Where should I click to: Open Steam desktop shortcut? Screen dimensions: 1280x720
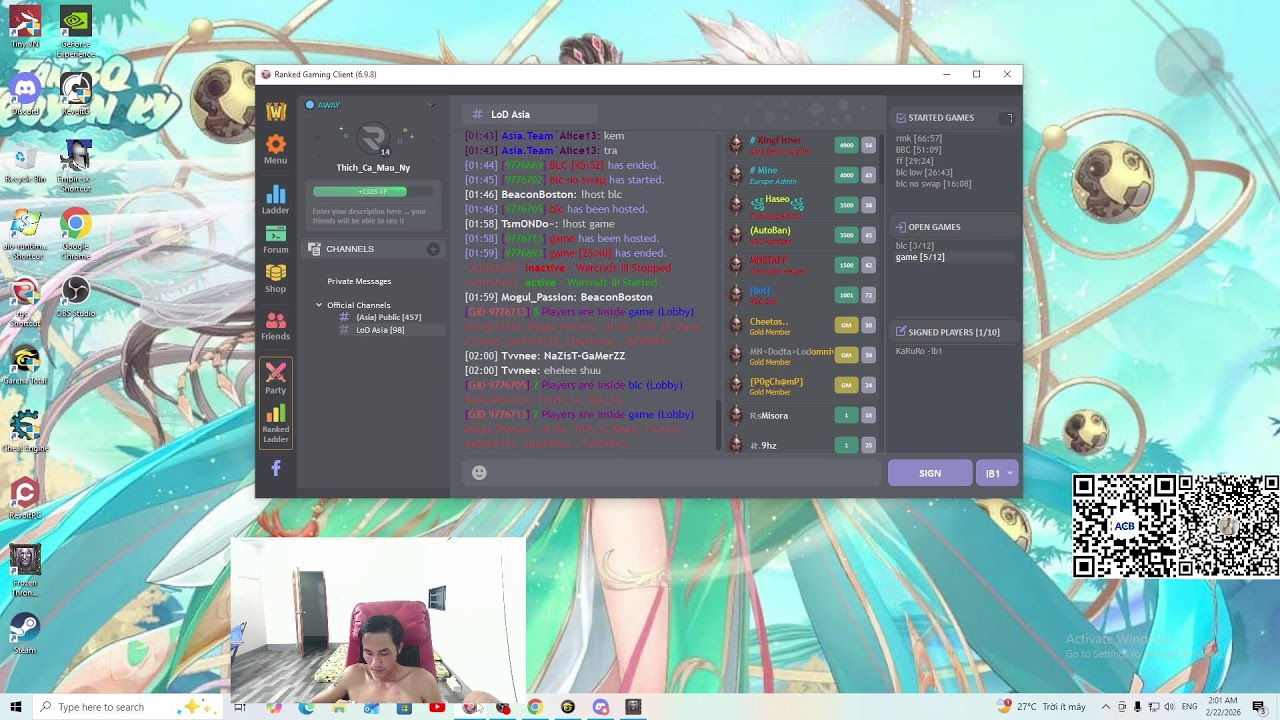click(25, 634)
